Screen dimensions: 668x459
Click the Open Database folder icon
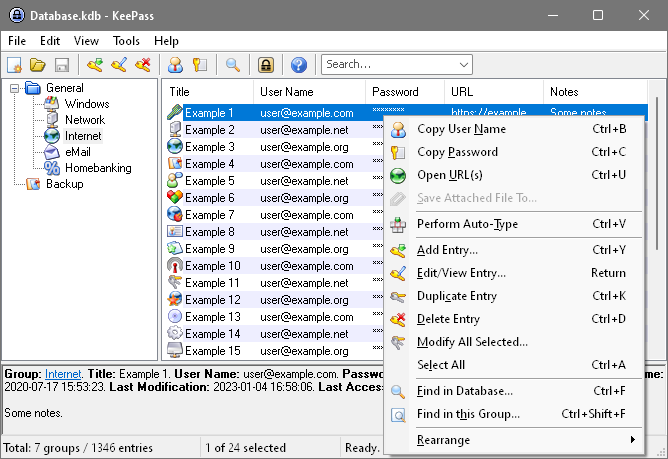pos(38,65)
